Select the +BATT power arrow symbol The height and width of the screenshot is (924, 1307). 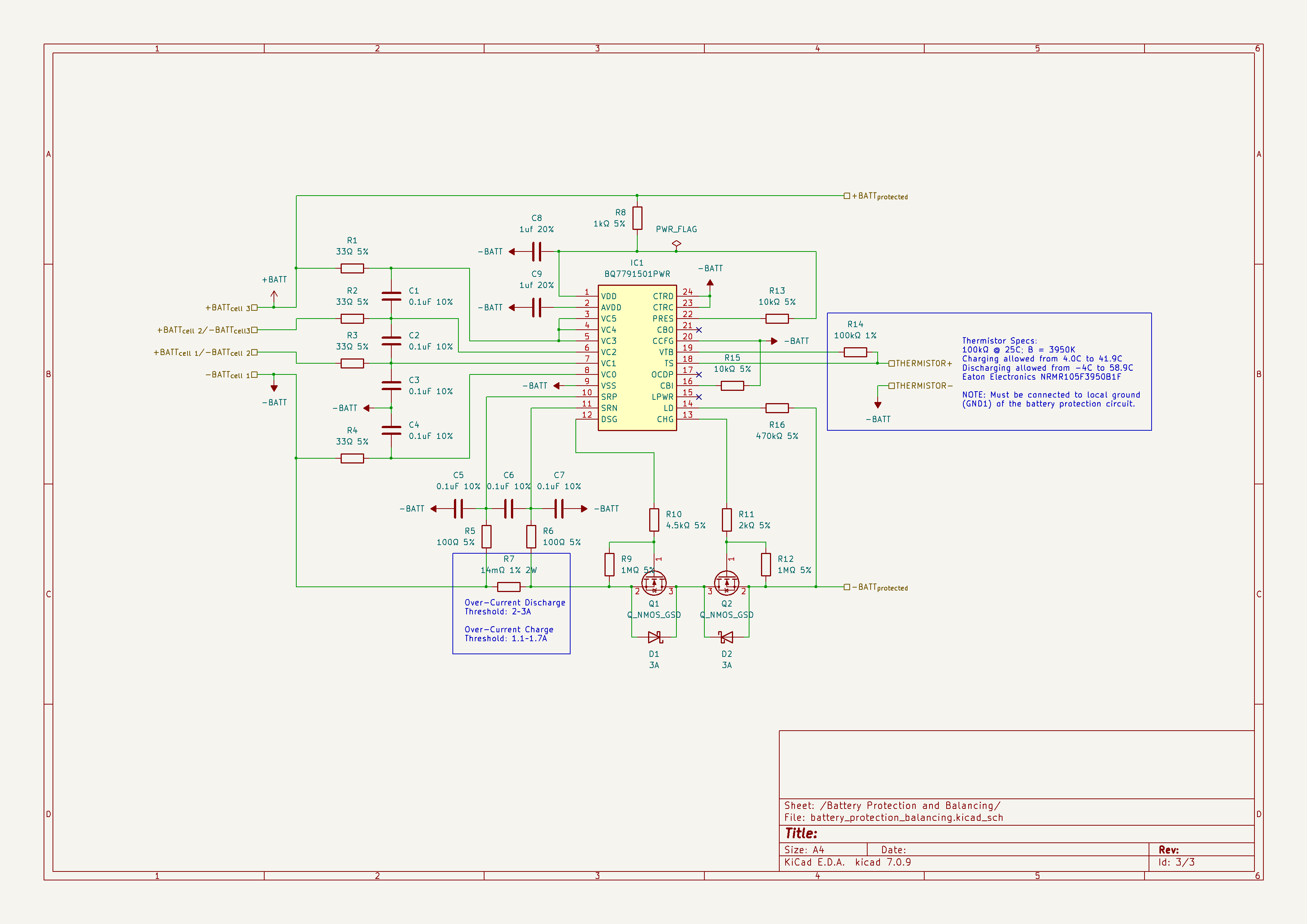pos(274,296)
